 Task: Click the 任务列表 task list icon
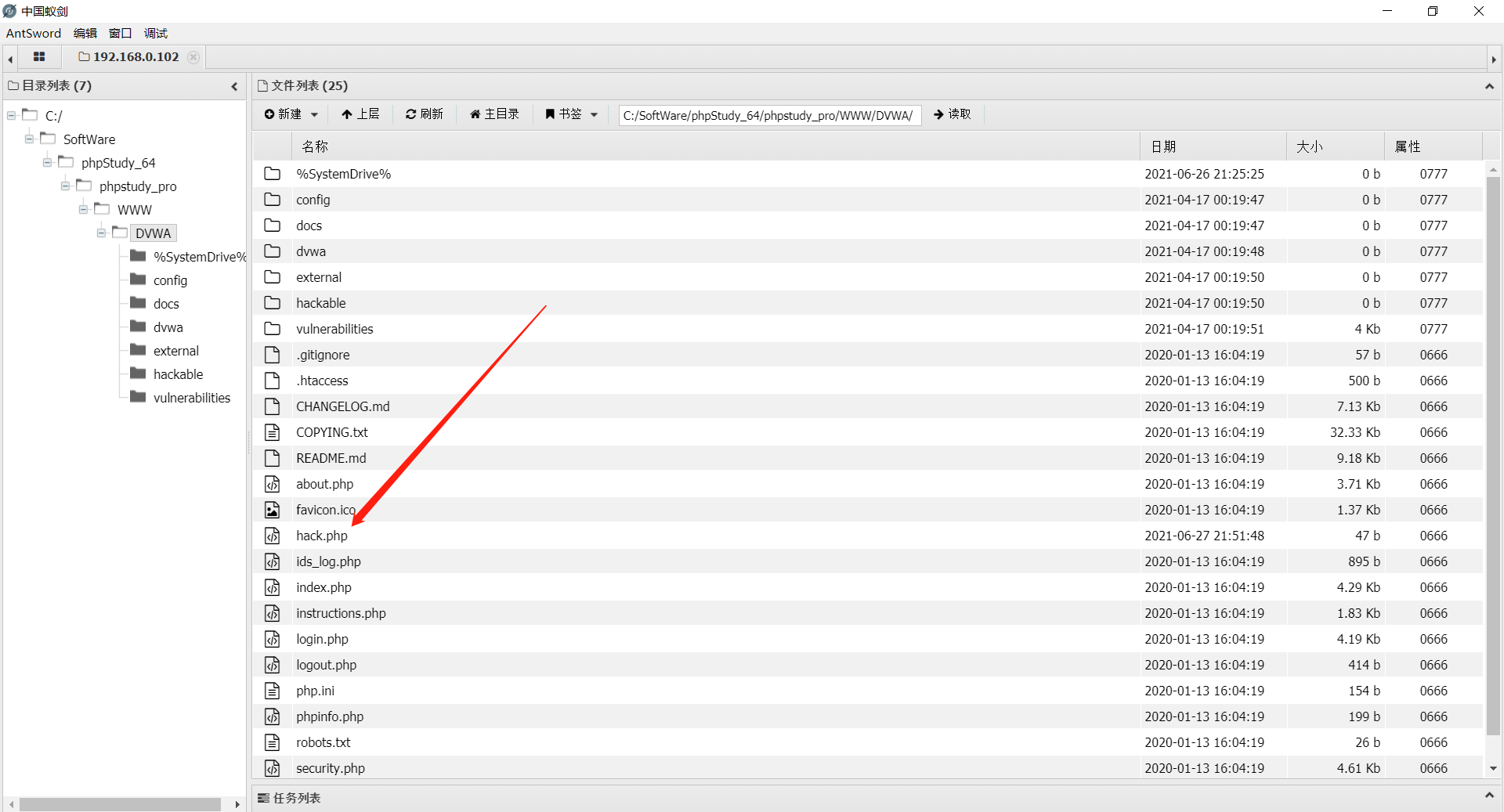263,797
